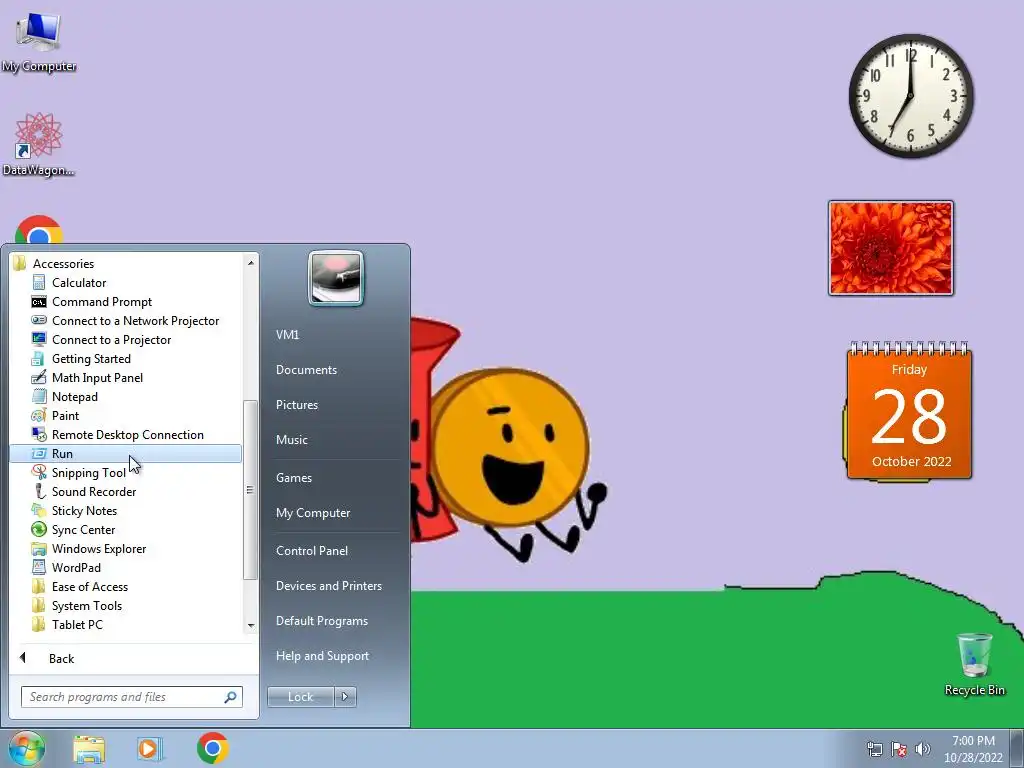Open Chrome from the taskbar
This screenshot has height=768, width=1024.
[212, 748]
